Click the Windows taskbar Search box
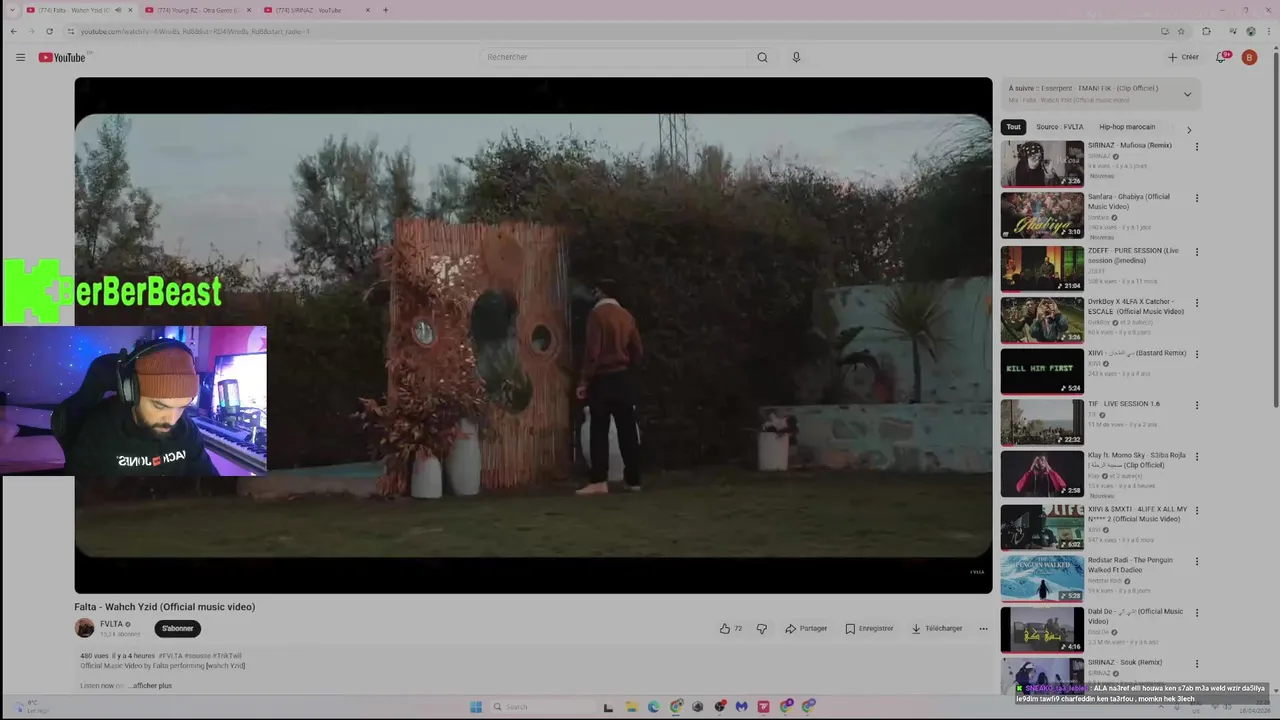1280x720 pixels. [x=540, y=706]
